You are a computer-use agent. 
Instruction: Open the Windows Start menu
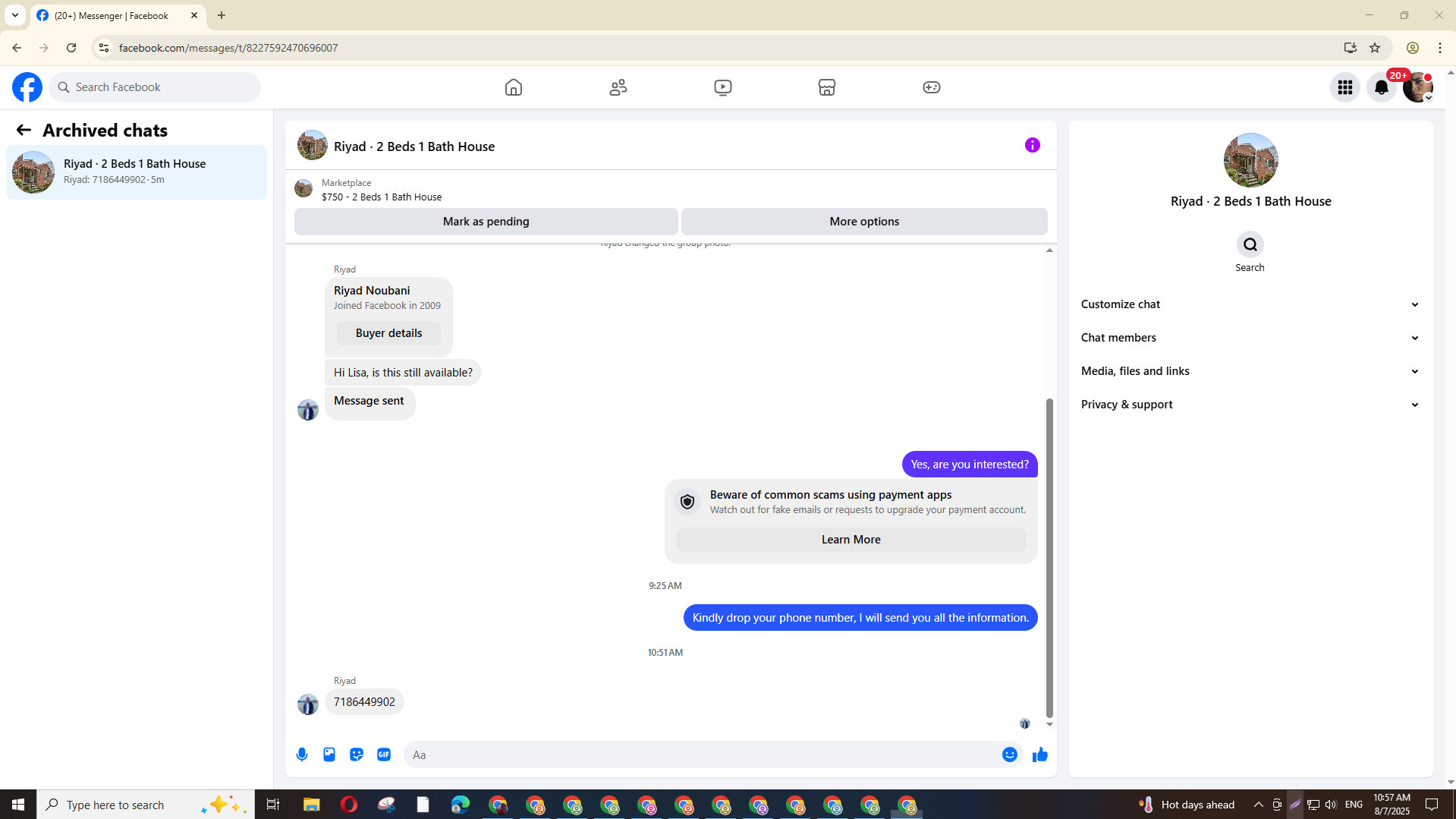(x=18, y=805)
